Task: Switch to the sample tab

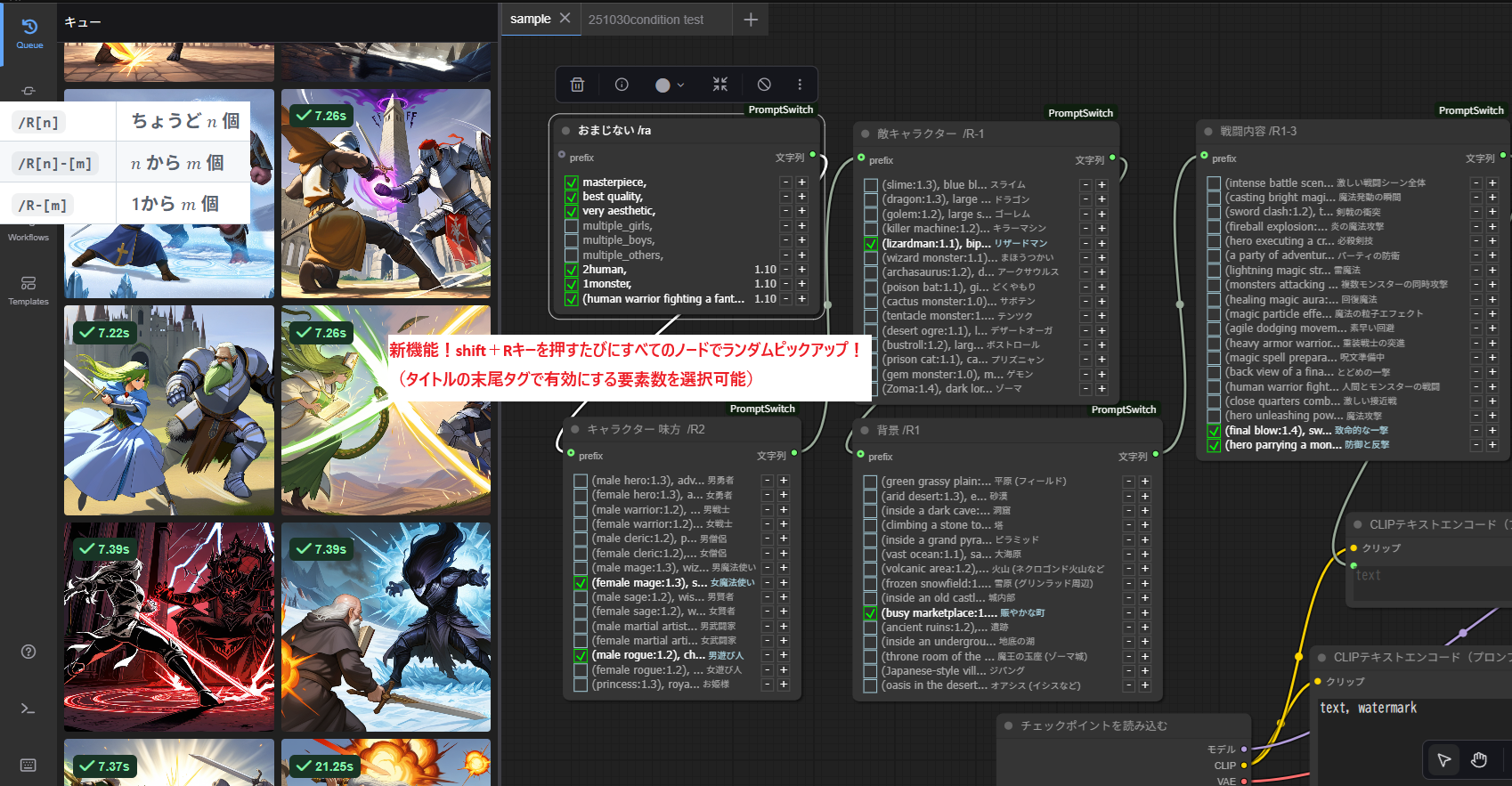Action: tap(531, 19)
